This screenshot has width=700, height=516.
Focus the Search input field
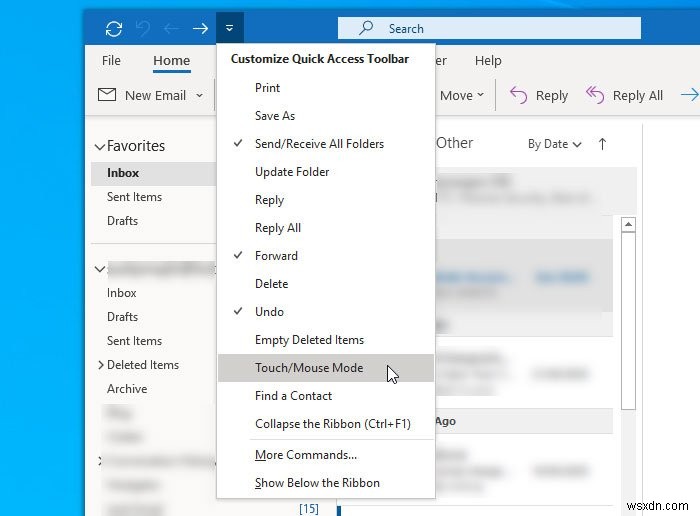coord(489,28)
